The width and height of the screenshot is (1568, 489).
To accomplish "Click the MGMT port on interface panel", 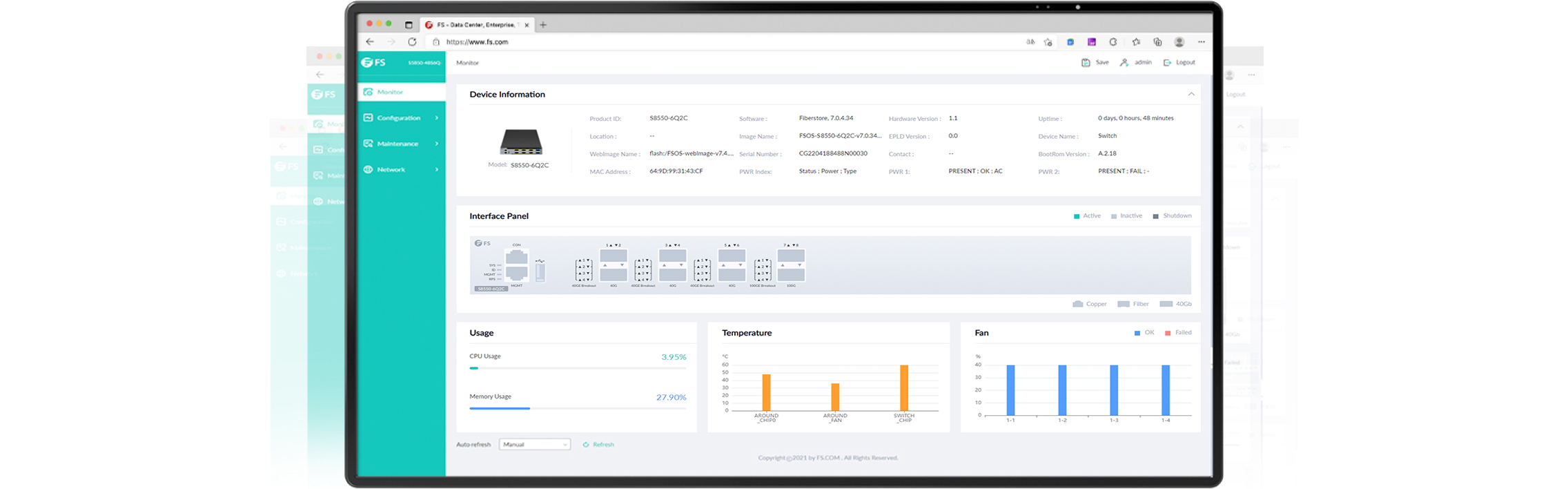I will [x=516, y=274].
